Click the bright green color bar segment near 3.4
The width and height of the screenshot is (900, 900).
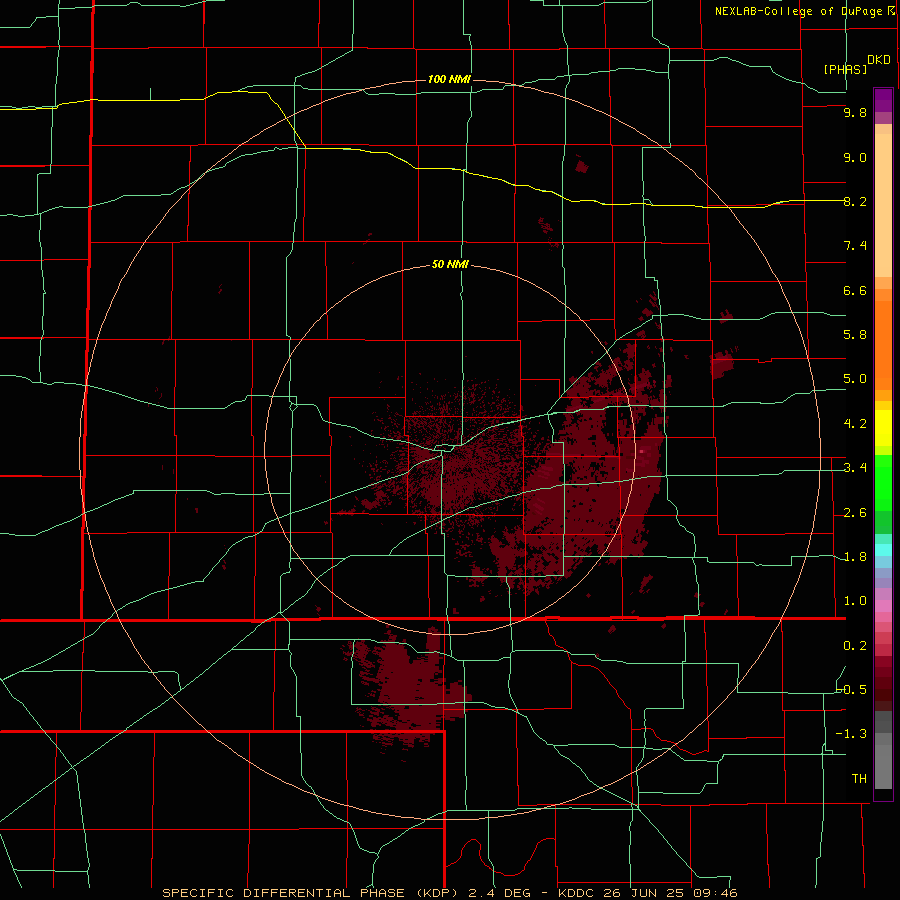click(883, 483)
